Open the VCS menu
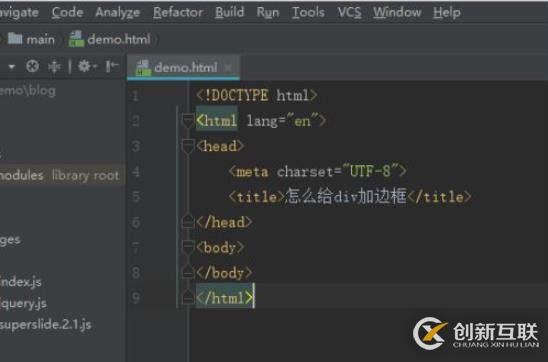This screenshot has width=548, height=362. pyautogui.click(x=349, y=12)
